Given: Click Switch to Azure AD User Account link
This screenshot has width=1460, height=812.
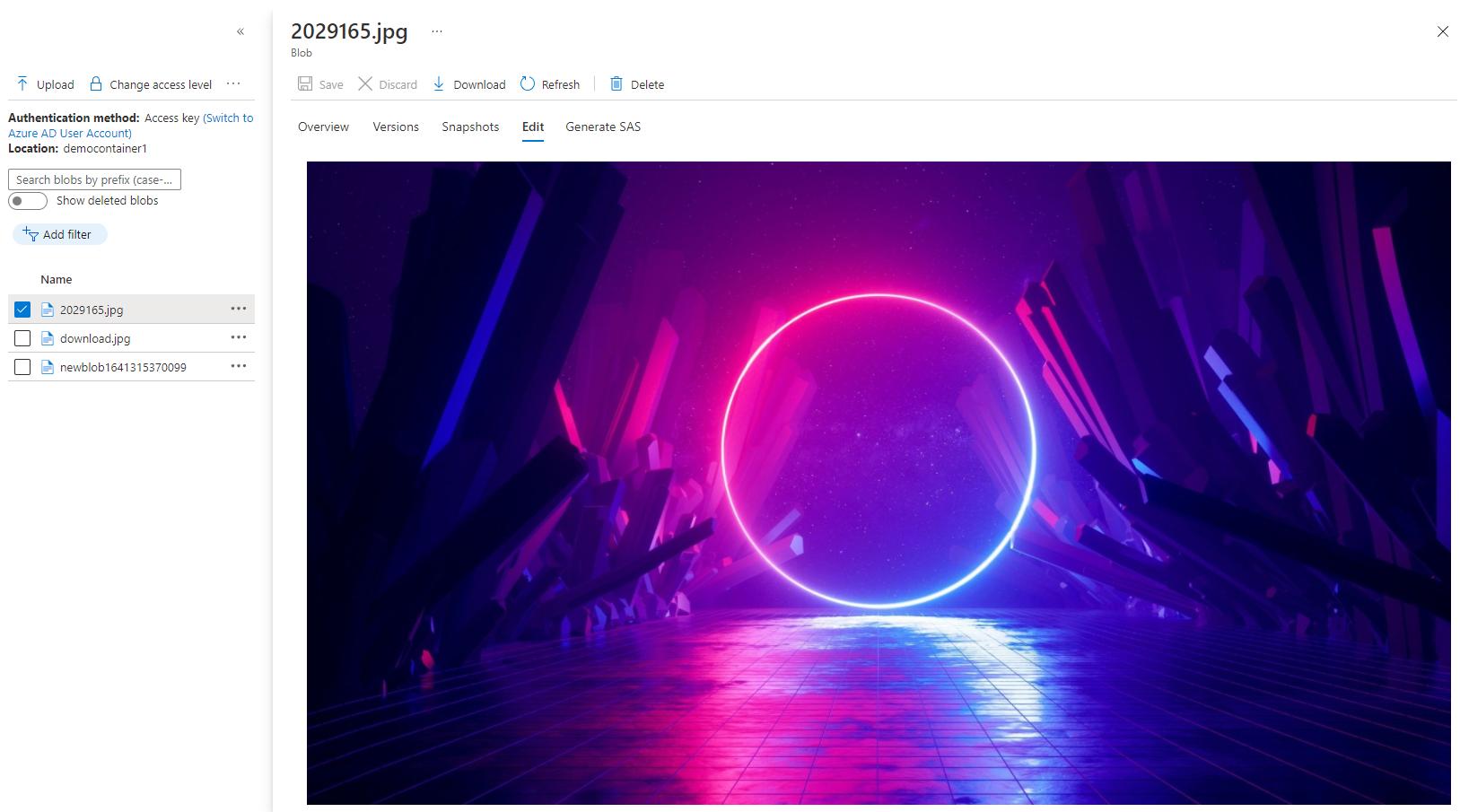Looking at the screenshot, I should (x=131, y=126).
